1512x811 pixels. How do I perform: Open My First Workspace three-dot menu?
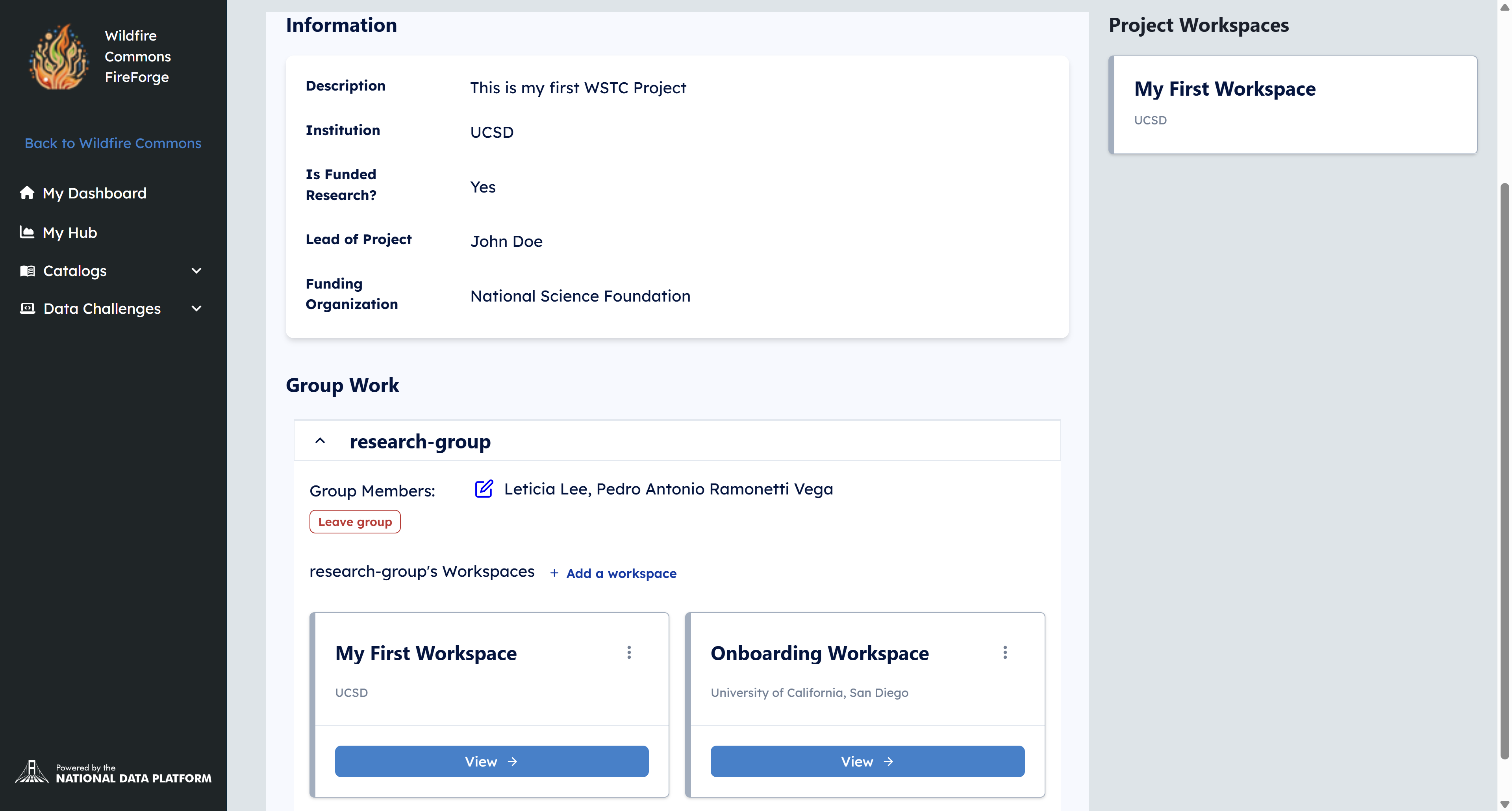point(629,653)
